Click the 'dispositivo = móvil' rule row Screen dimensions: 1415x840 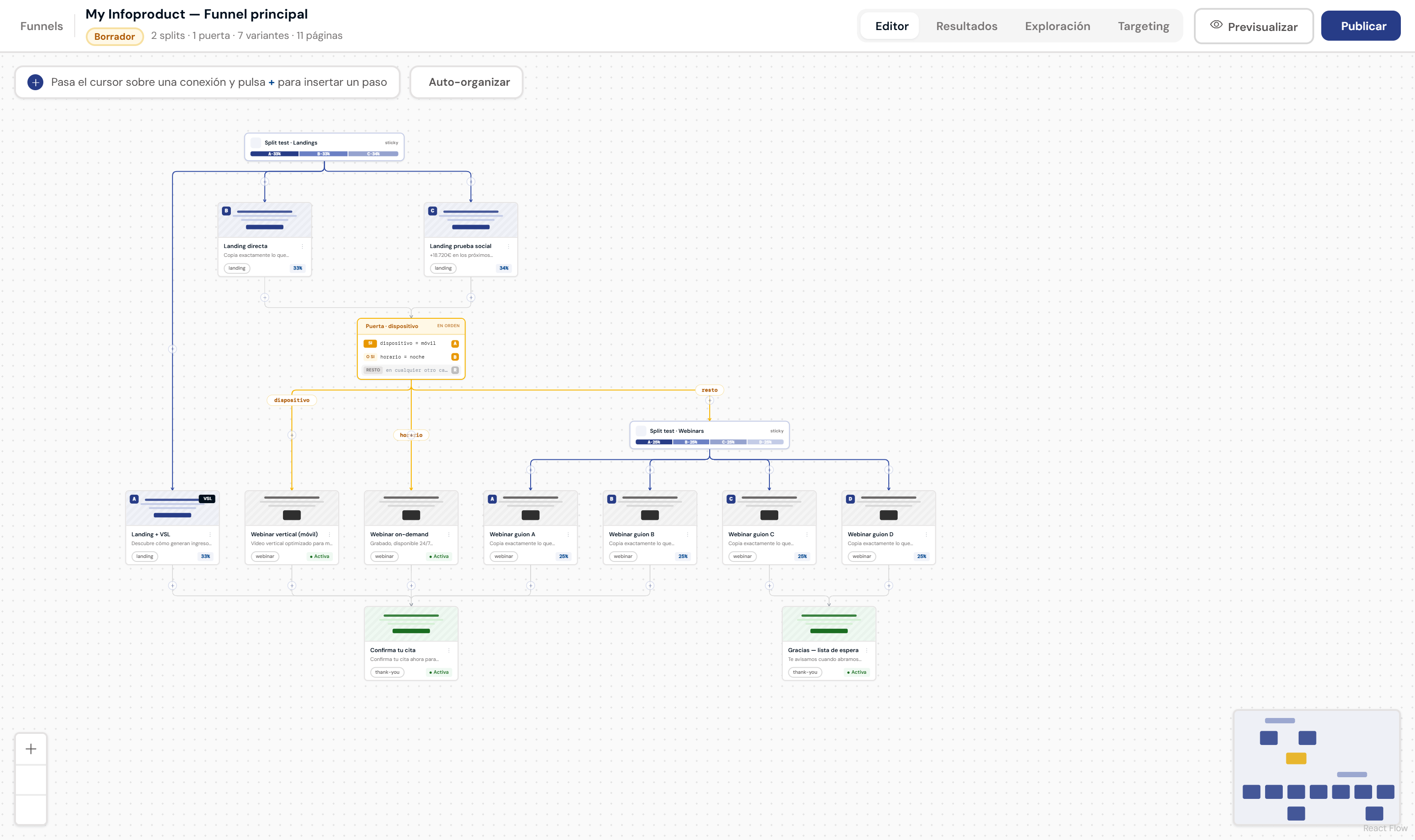pos(411,344)
